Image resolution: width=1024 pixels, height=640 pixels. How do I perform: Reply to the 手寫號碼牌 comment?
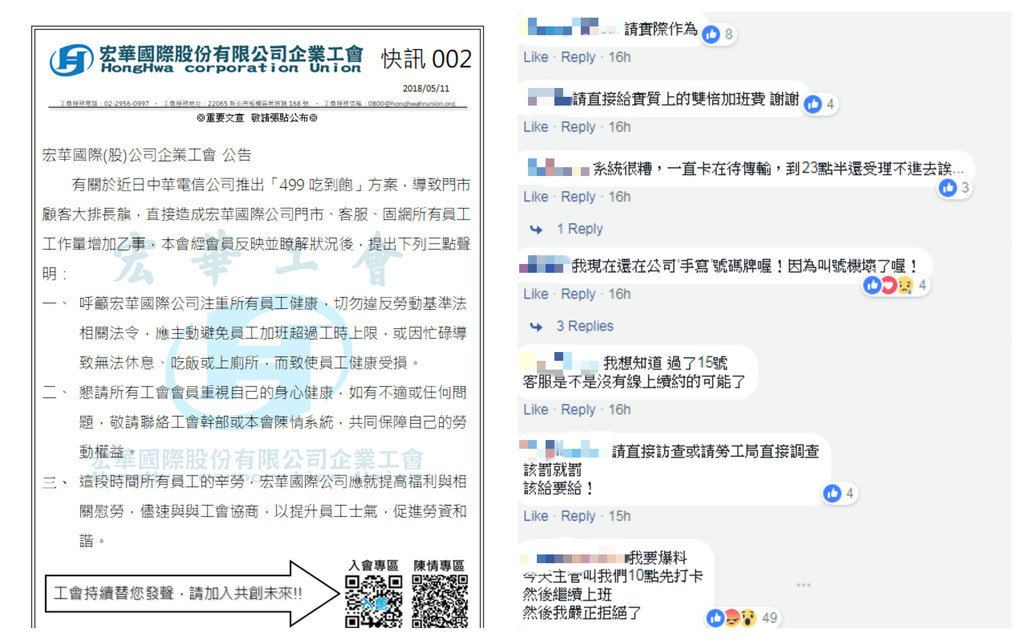[578, 295]
